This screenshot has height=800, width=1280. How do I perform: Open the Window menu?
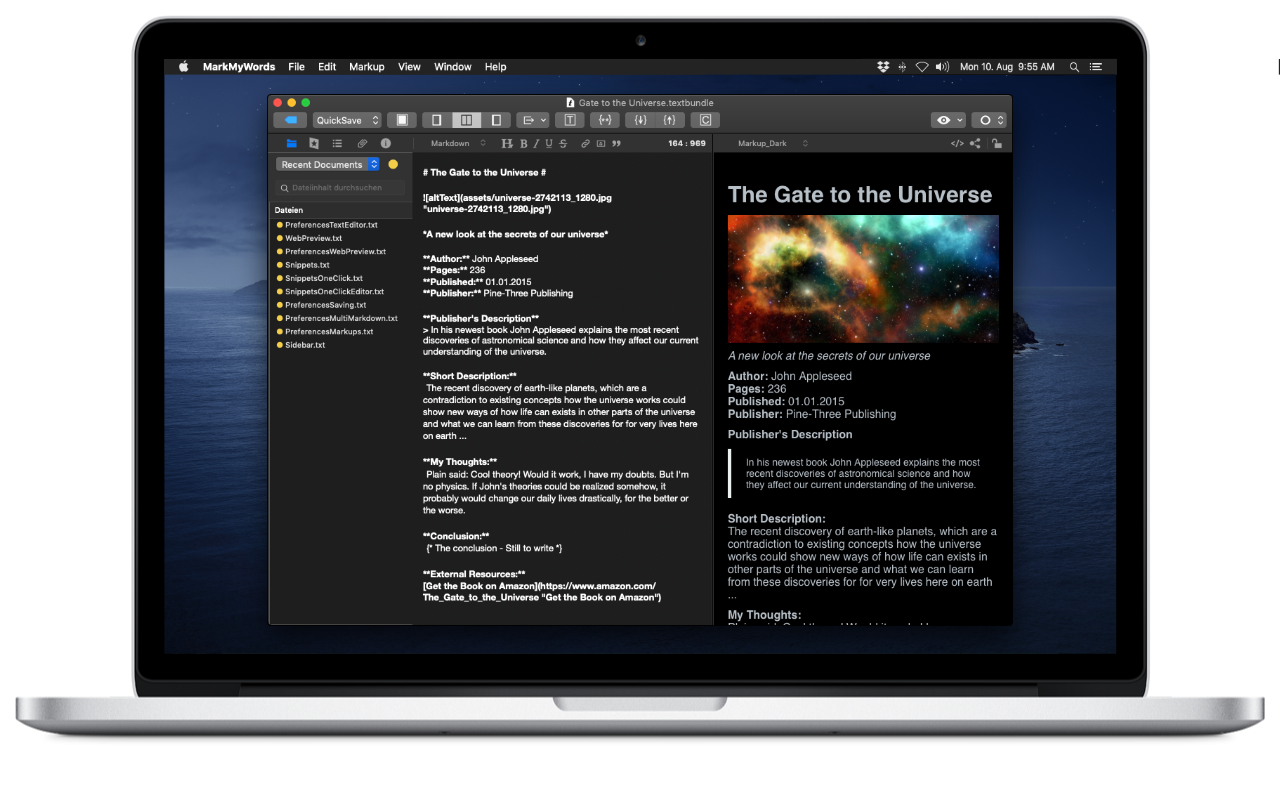coord(453,67)
